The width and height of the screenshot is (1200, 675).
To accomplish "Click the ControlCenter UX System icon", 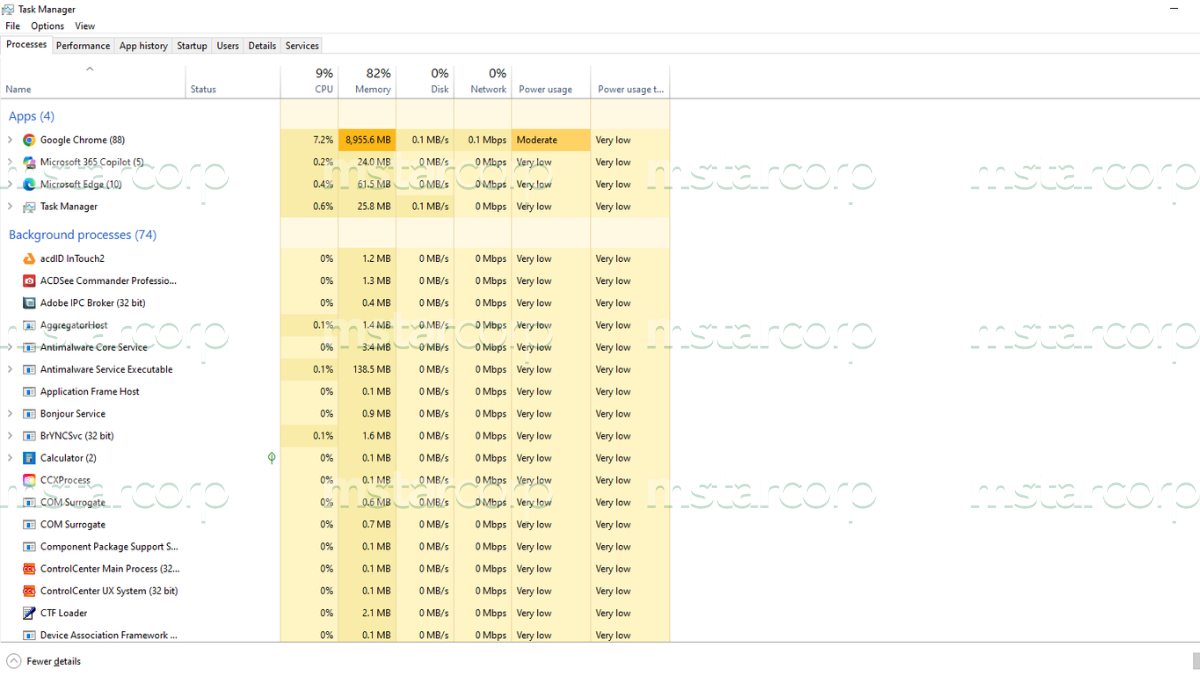I will [29, 591].
